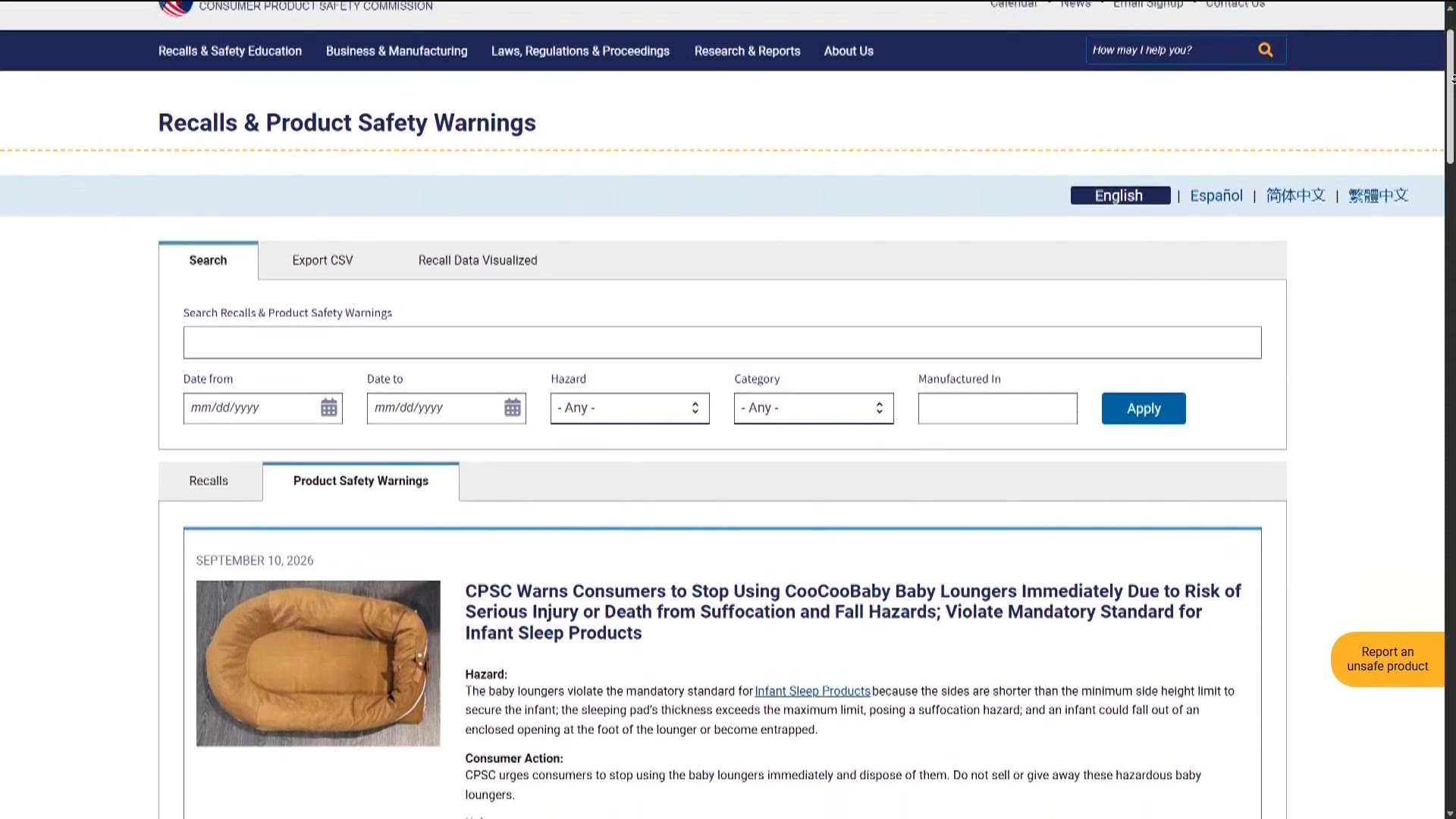
Task: Click the scrollbar down arrow
Action: [1450, 814]
